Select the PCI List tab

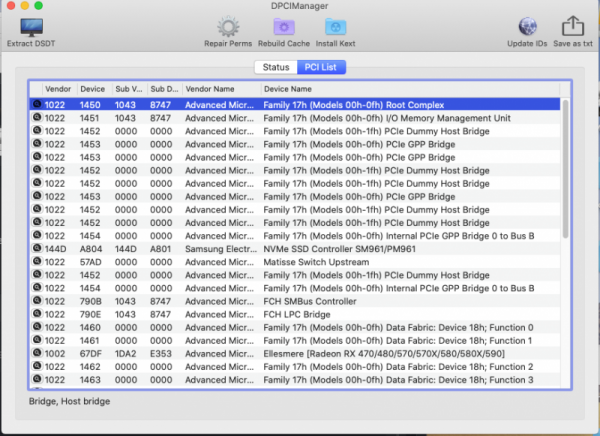pos(322,67)
